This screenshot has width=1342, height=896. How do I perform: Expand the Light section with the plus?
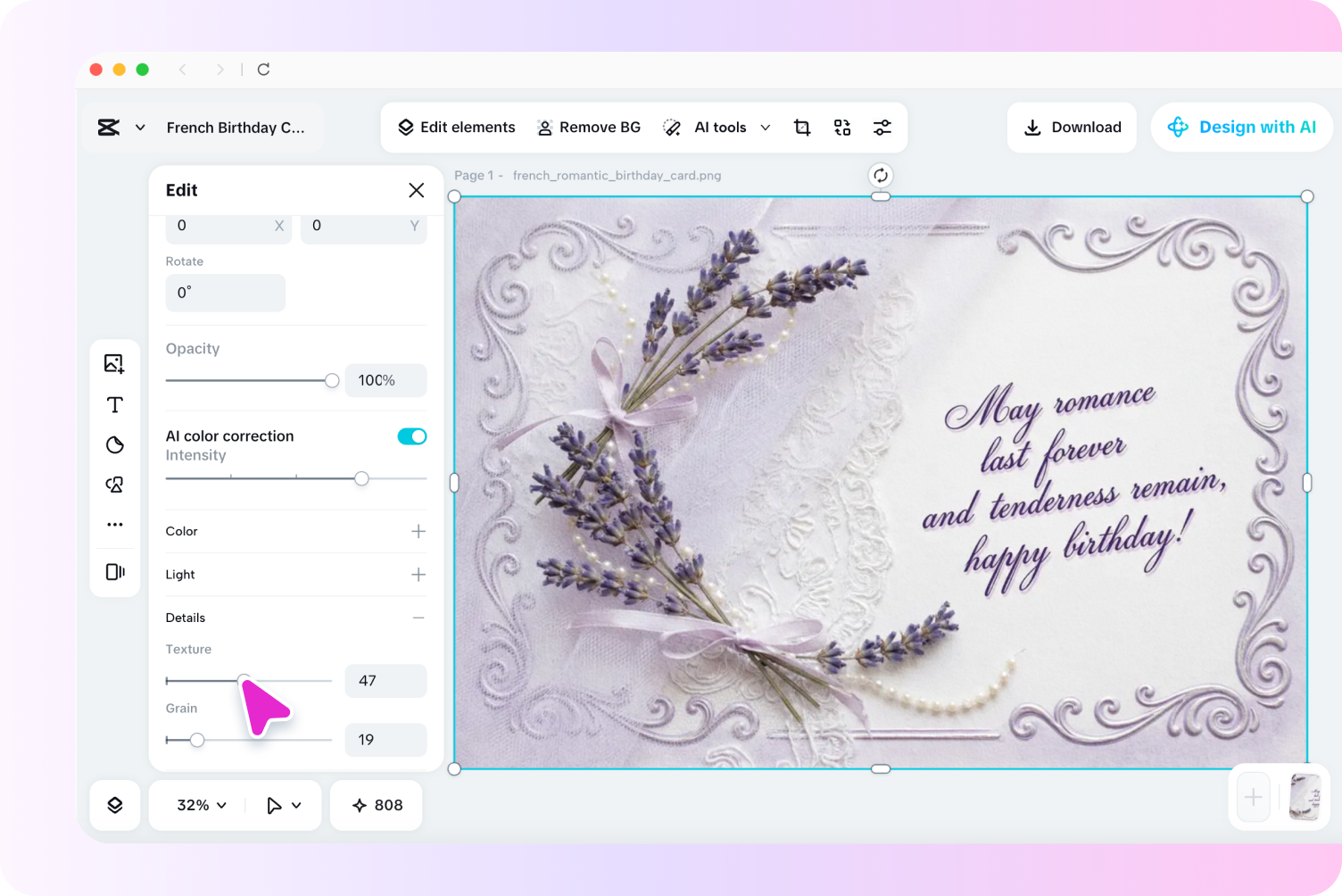click(418, 575)
